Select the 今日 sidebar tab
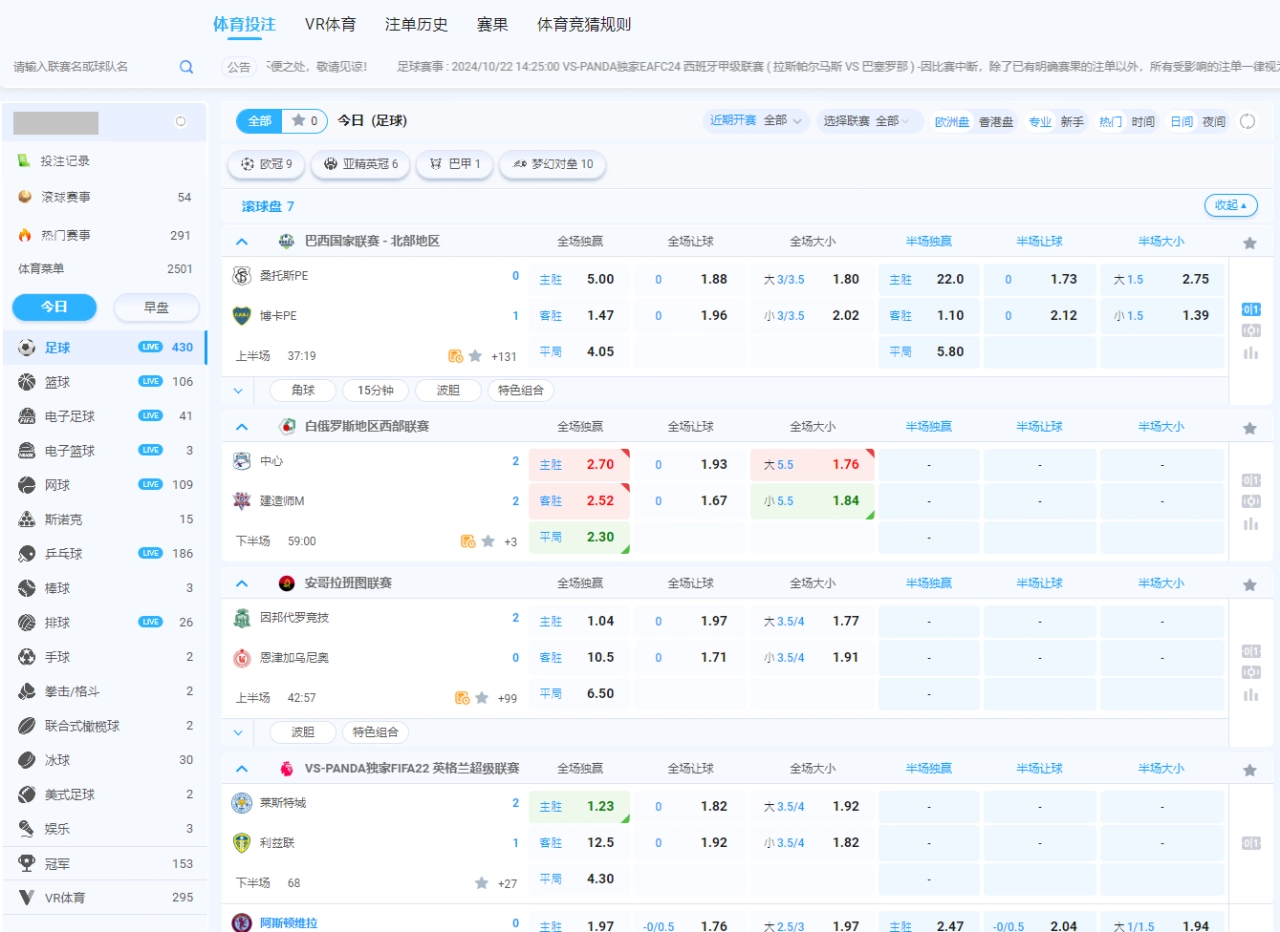 click(x=54, y=307)
